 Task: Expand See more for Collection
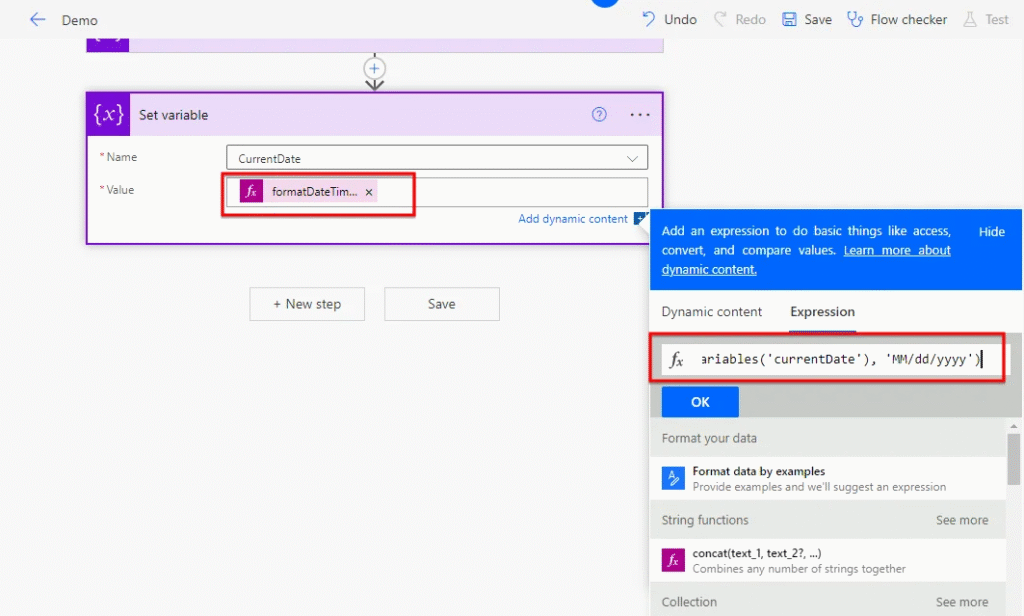[961, 602]
